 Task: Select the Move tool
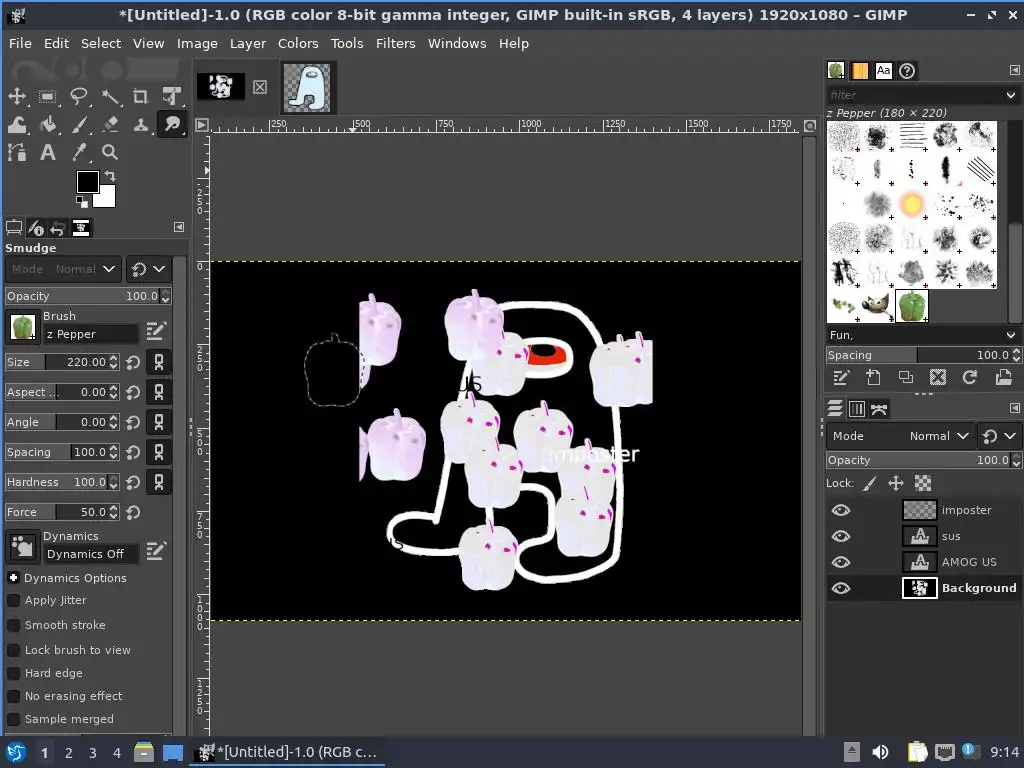click(17, 97)
